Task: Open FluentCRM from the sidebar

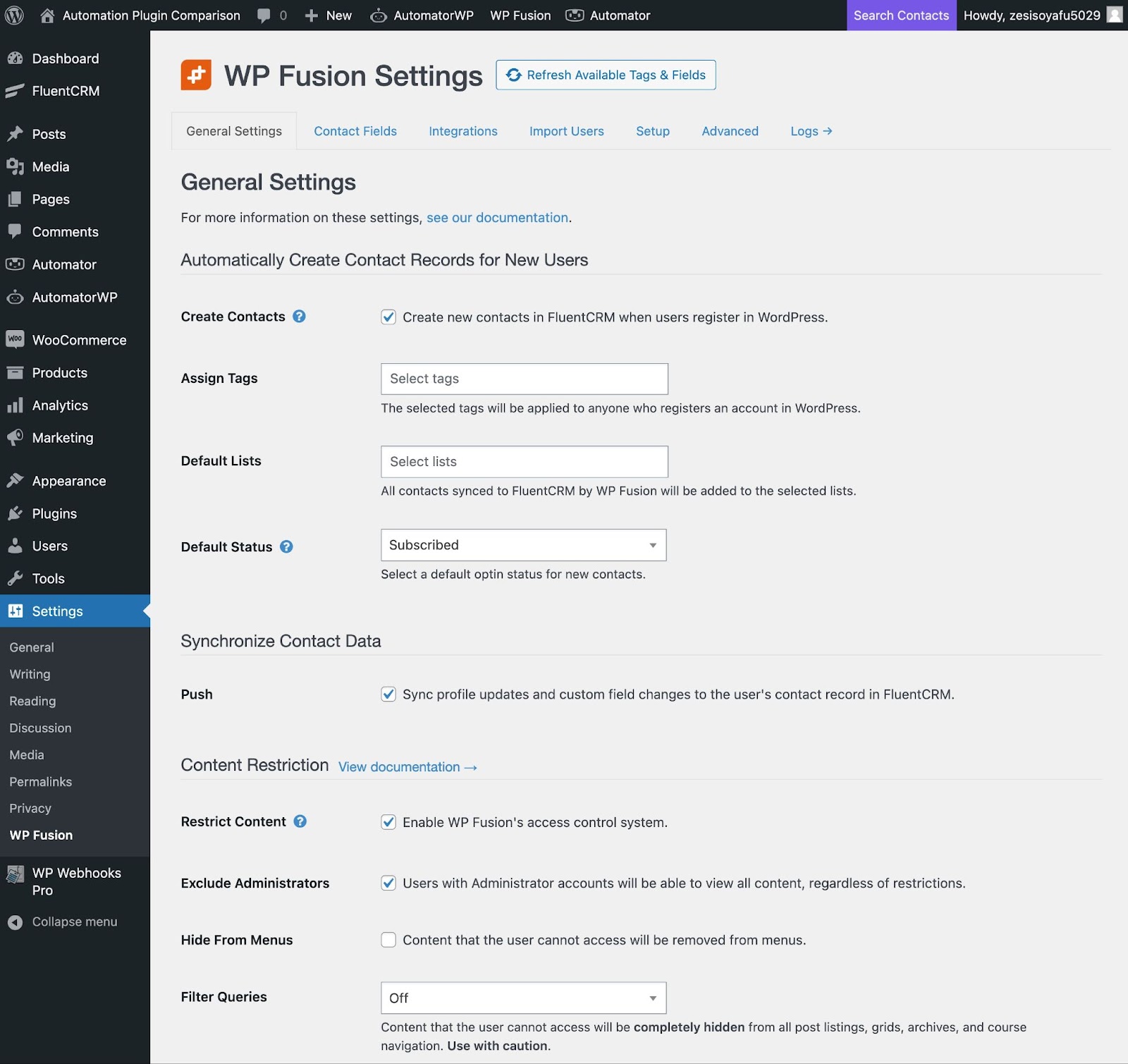Action: 66,91
